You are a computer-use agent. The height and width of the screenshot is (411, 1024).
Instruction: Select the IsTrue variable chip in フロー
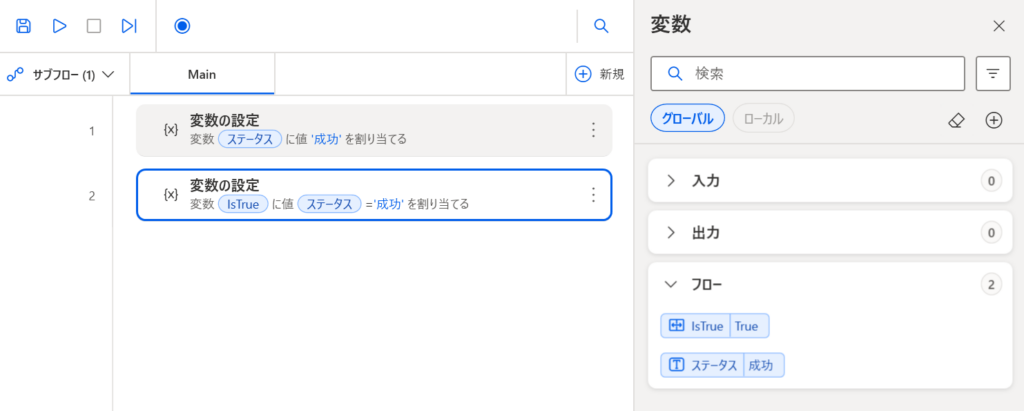714,326
